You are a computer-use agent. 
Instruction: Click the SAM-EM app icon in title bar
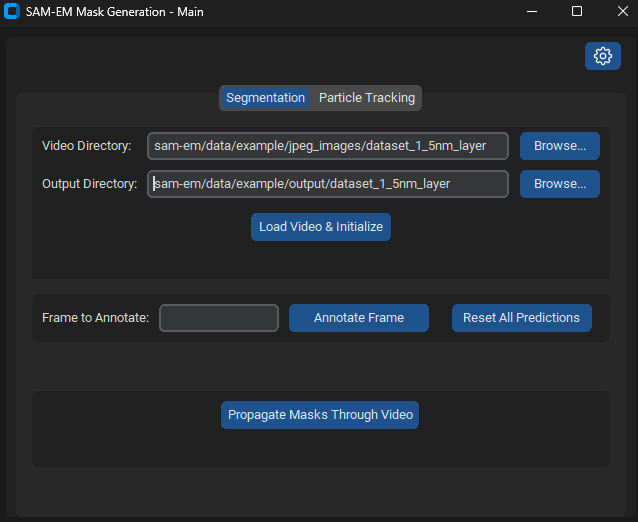click(13, 11)
